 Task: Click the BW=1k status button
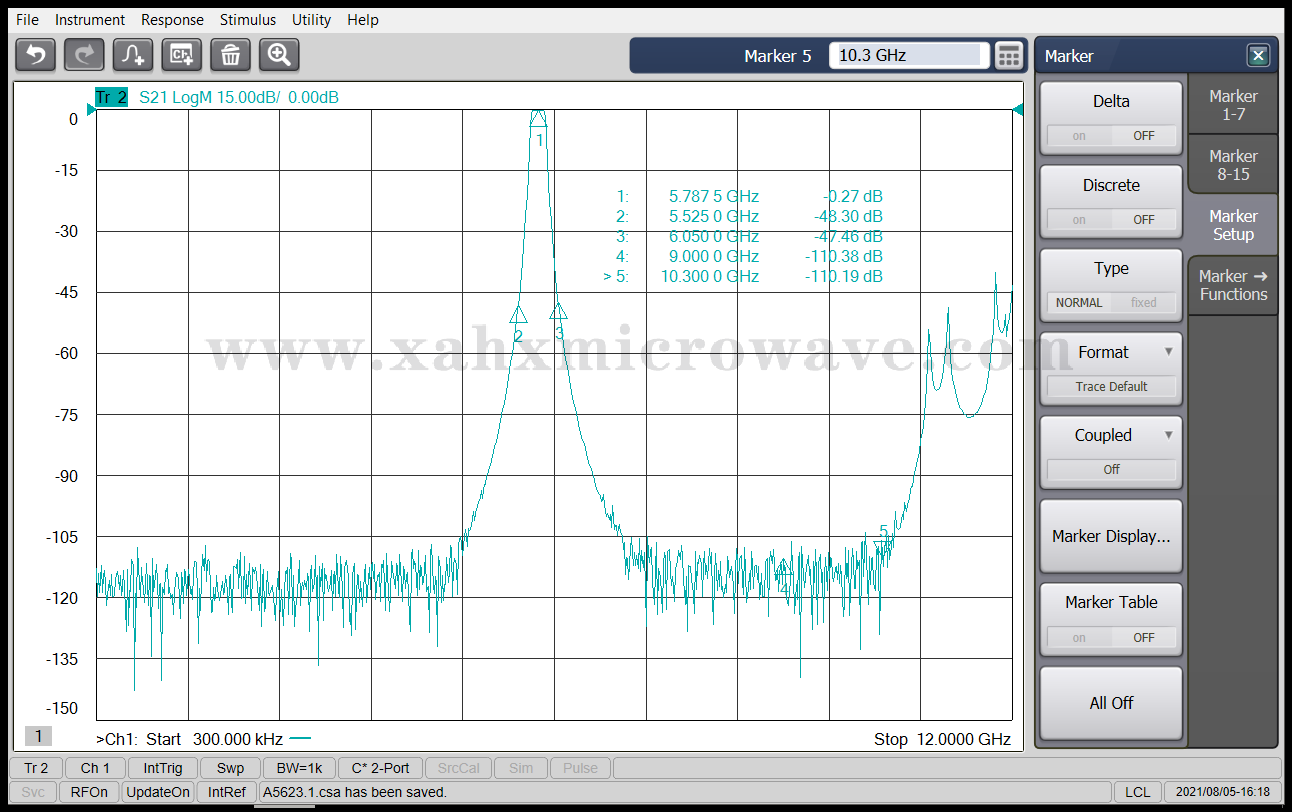point(299,768)
